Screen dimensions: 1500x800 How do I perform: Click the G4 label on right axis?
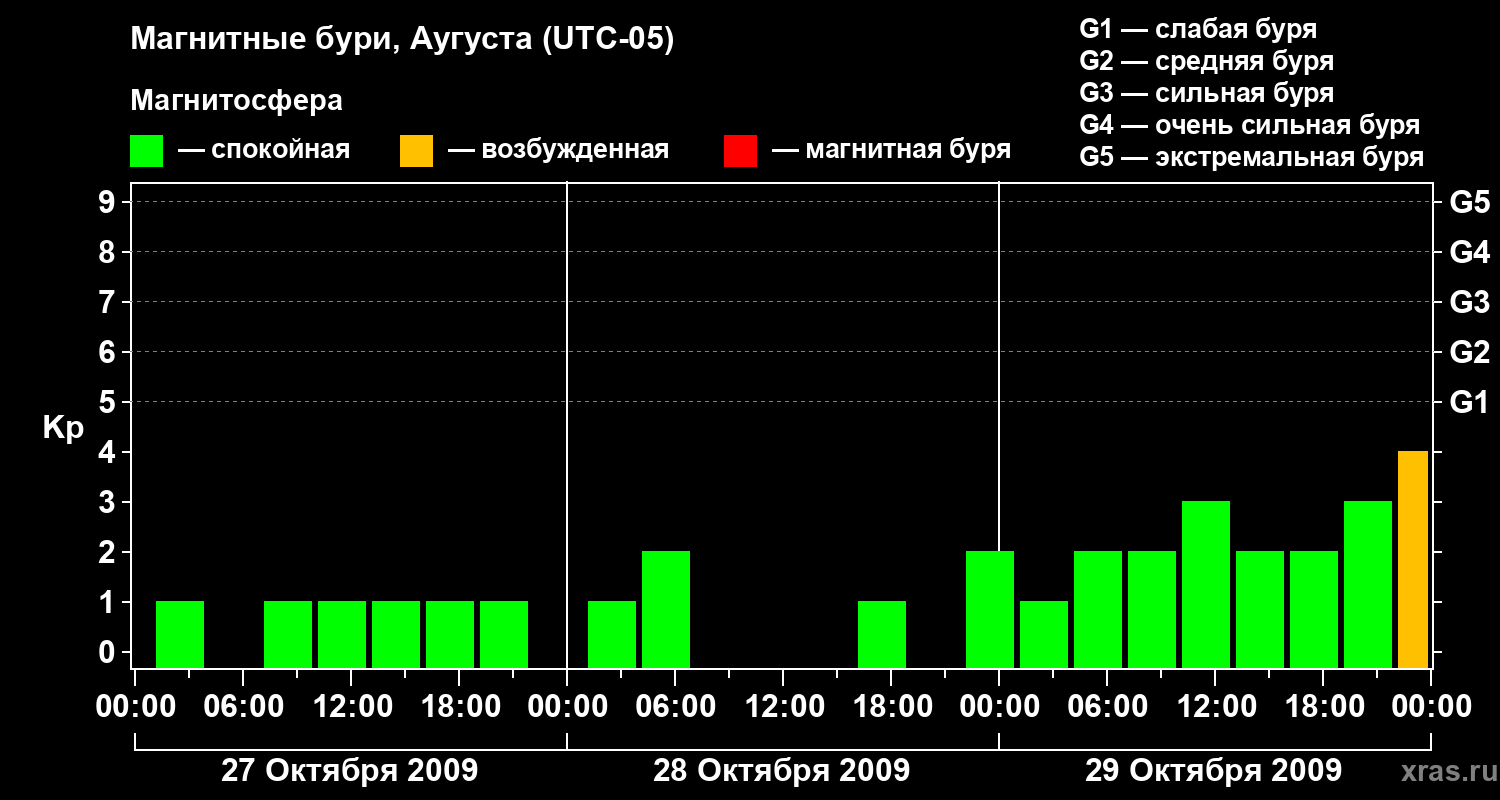coord(1470,252)
